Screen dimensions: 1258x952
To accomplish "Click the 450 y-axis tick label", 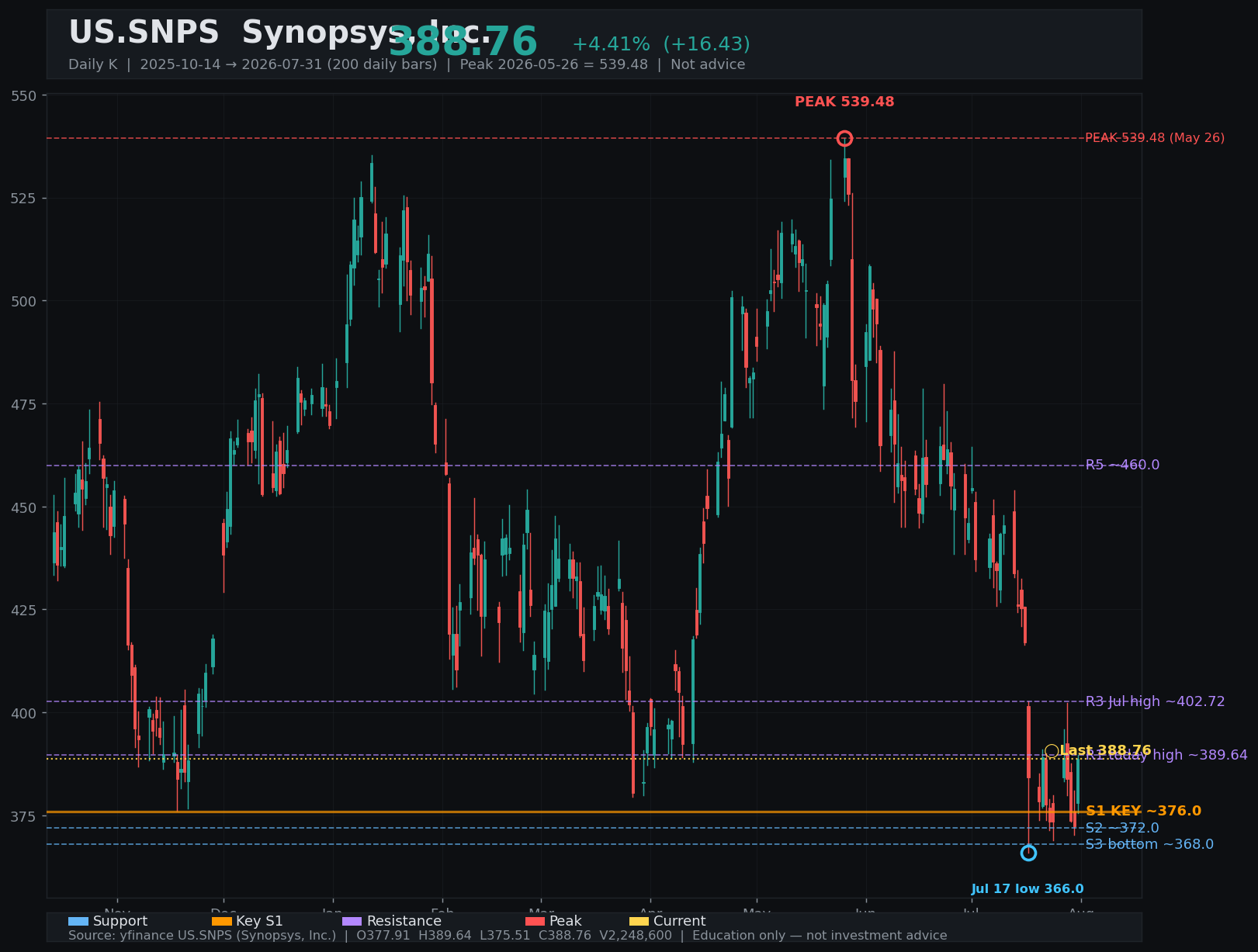I will 24,507.
